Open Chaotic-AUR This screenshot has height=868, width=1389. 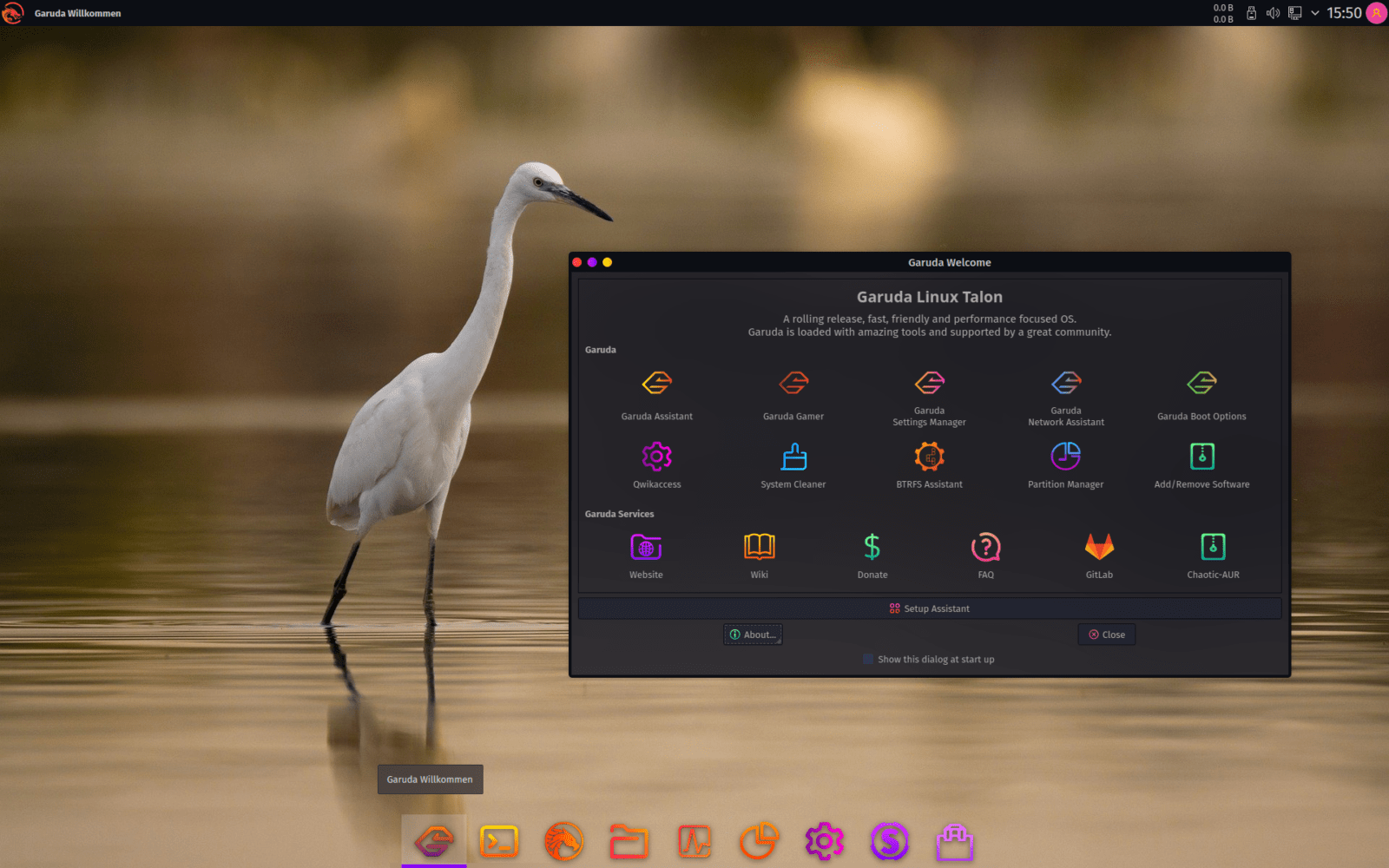coord(1213,556)
